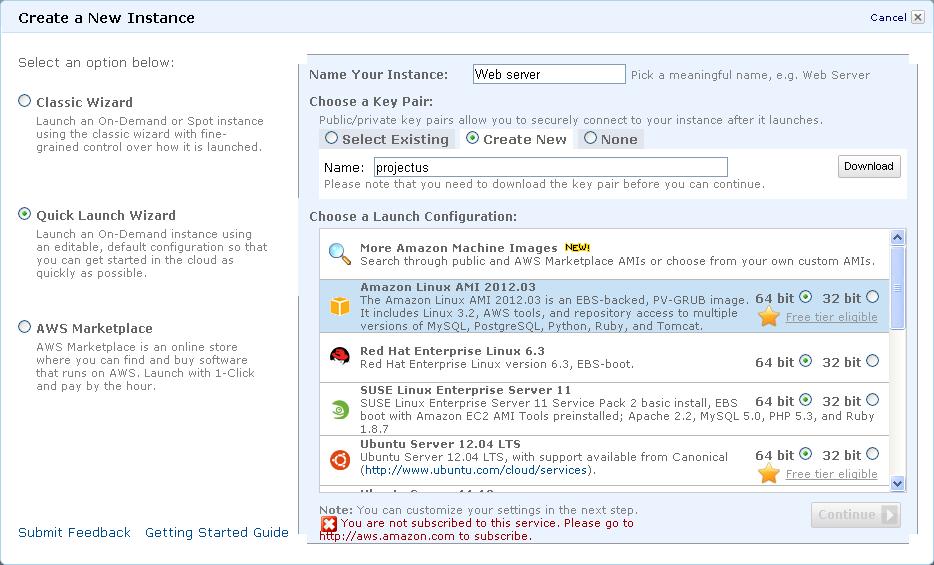
Task: Click the instance name field containing Web server
Action: coord(549,74)
